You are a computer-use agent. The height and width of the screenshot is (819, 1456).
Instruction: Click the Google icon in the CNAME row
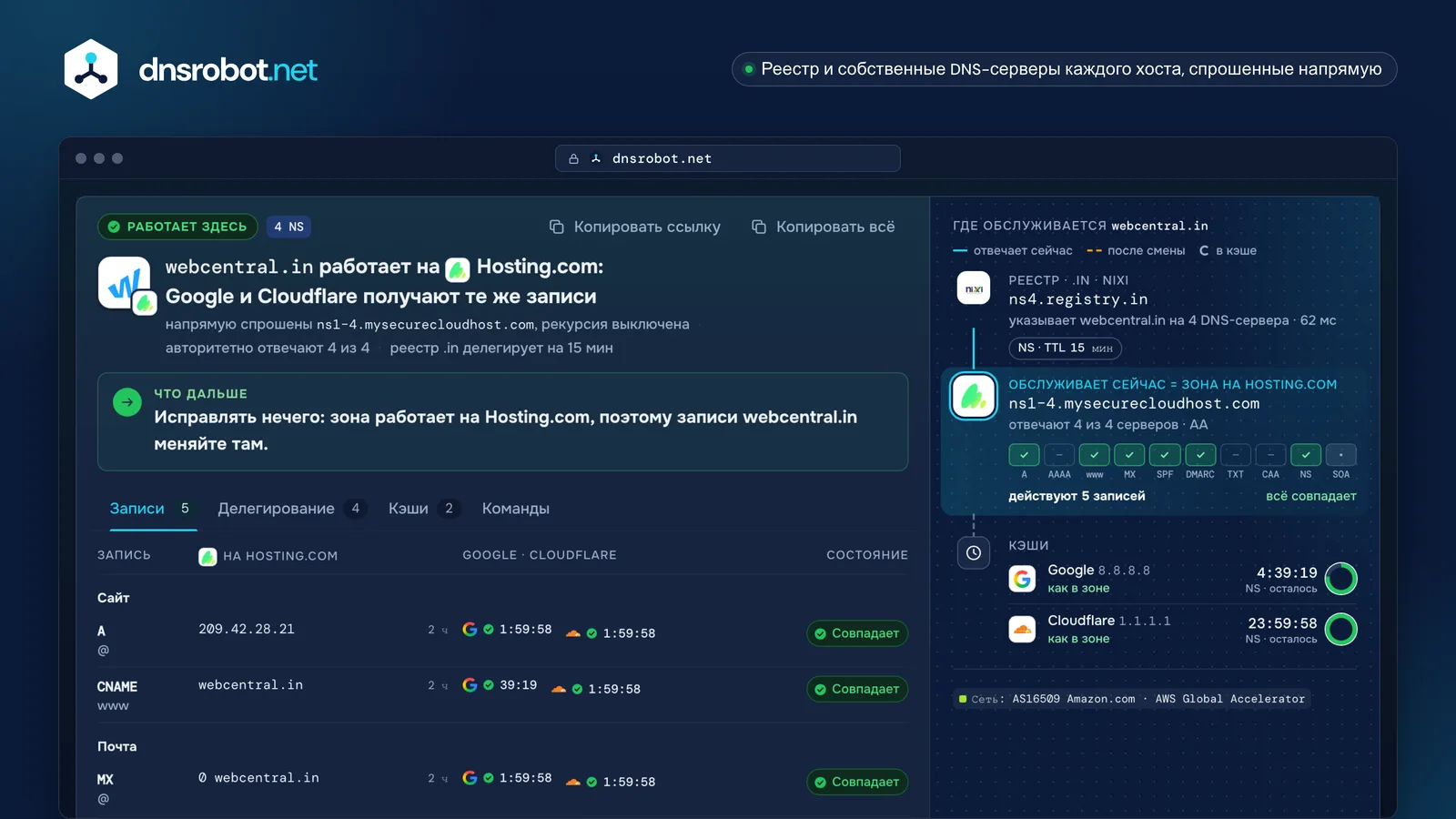(470, 685)
